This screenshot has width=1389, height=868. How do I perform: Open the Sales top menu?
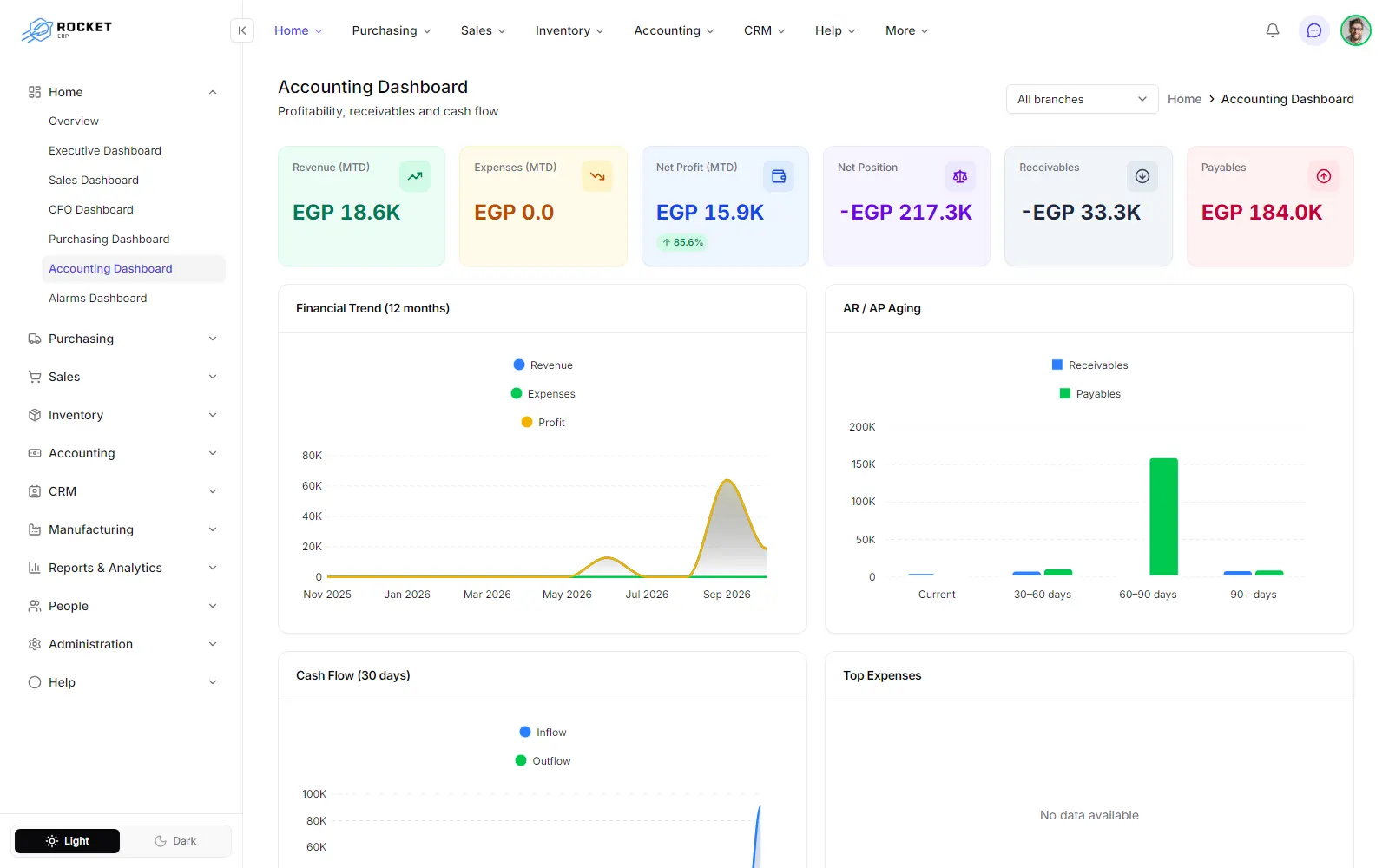483,30
